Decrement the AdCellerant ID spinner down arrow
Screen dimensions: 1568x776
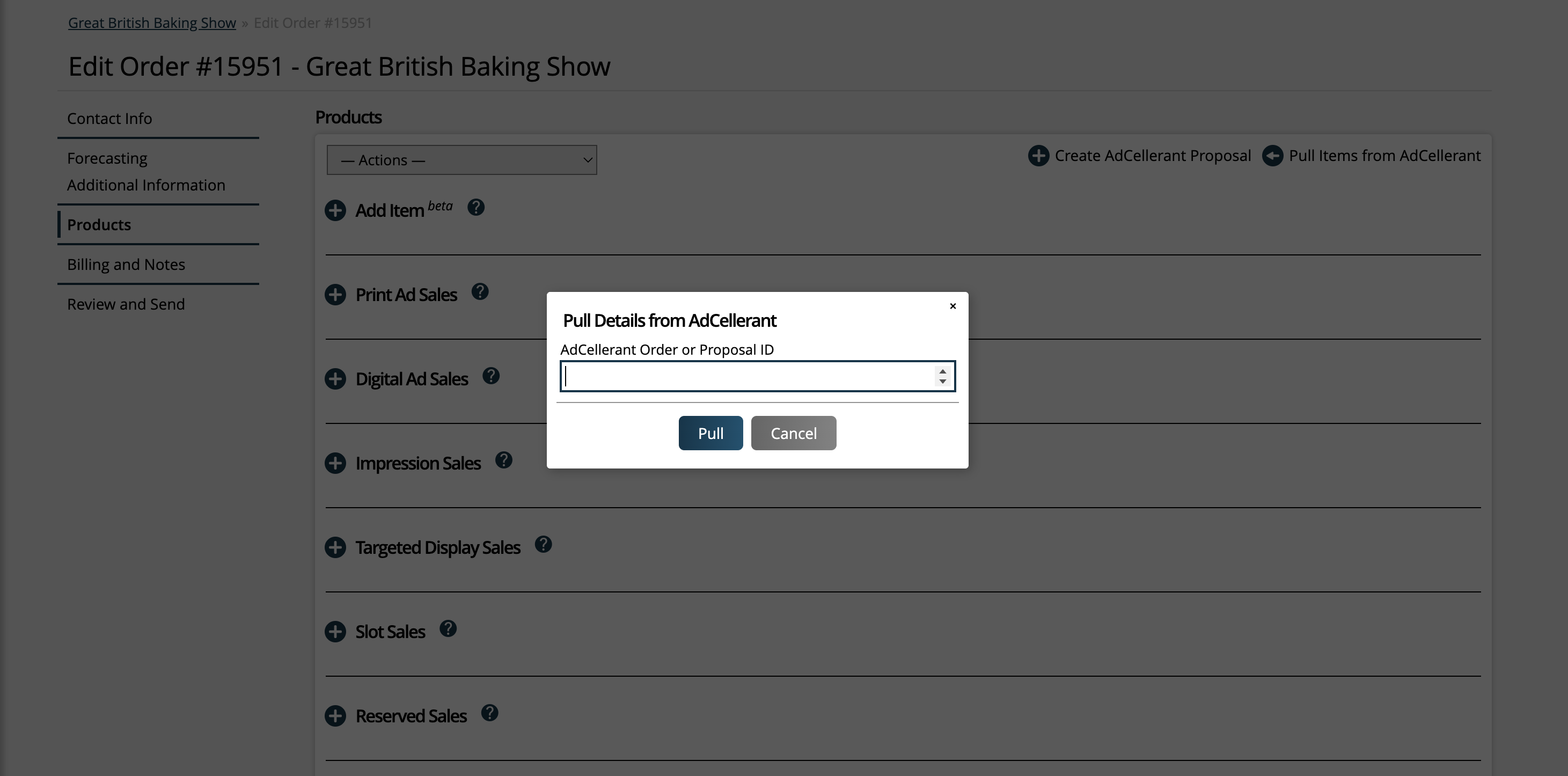tap(943, 382)
